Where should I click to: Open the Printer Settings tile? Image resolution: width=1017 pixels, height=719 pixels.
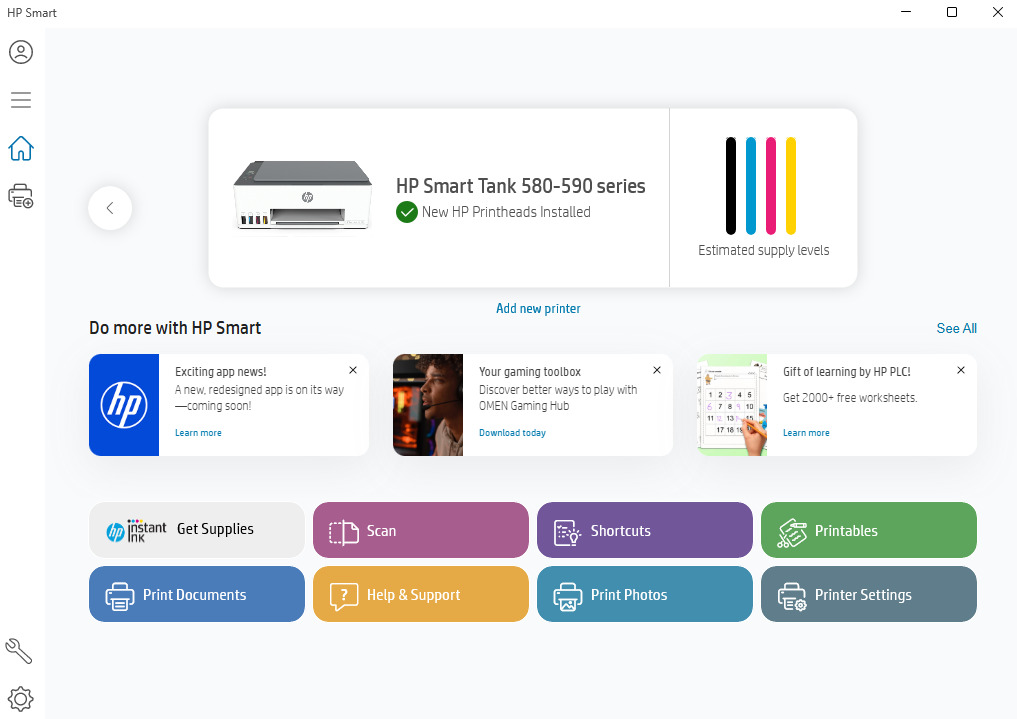point(868,594)
